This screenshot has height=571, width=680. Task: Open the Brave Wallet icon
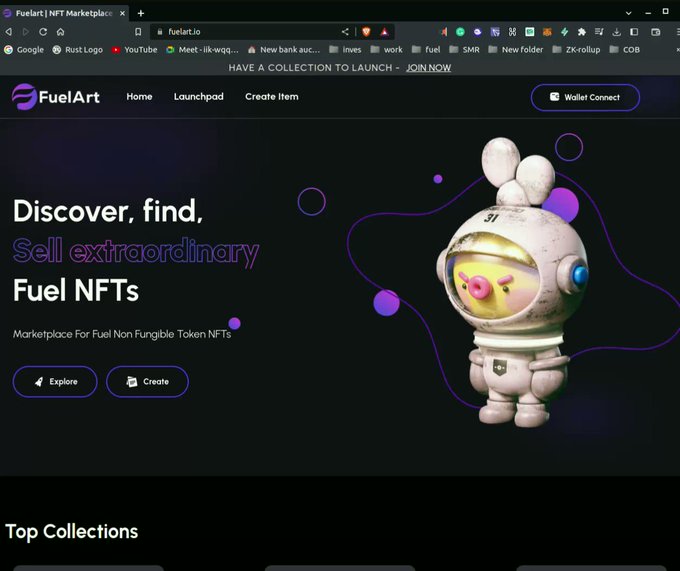click(656, 32)
